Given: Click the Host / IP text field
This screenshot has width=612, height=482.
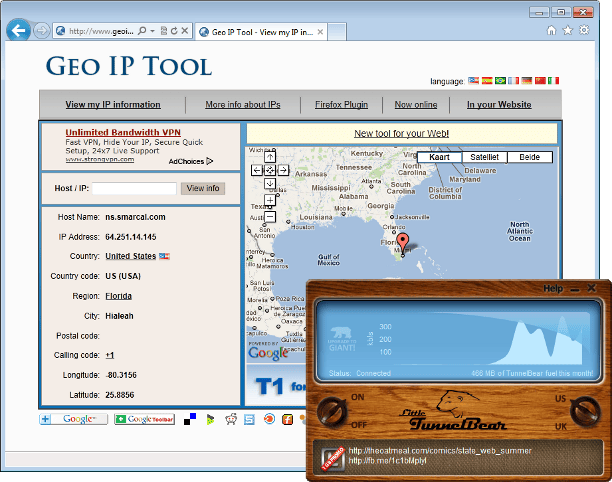Looking at the screenshot, I should [x=134, y=189].
